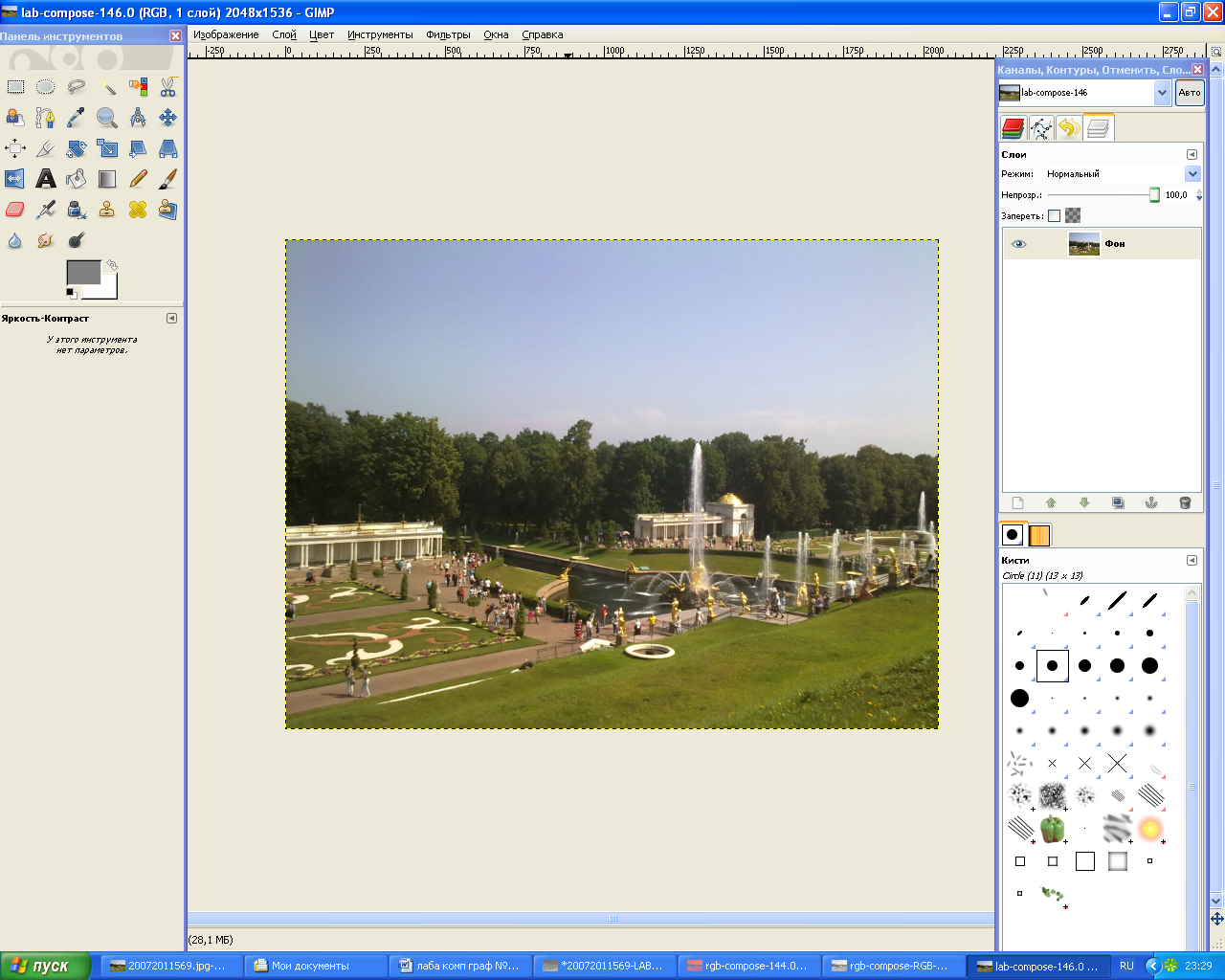Select the Move tool
Image resolution: width=1225 pixels, height=980 pixels.
[168, 118]
